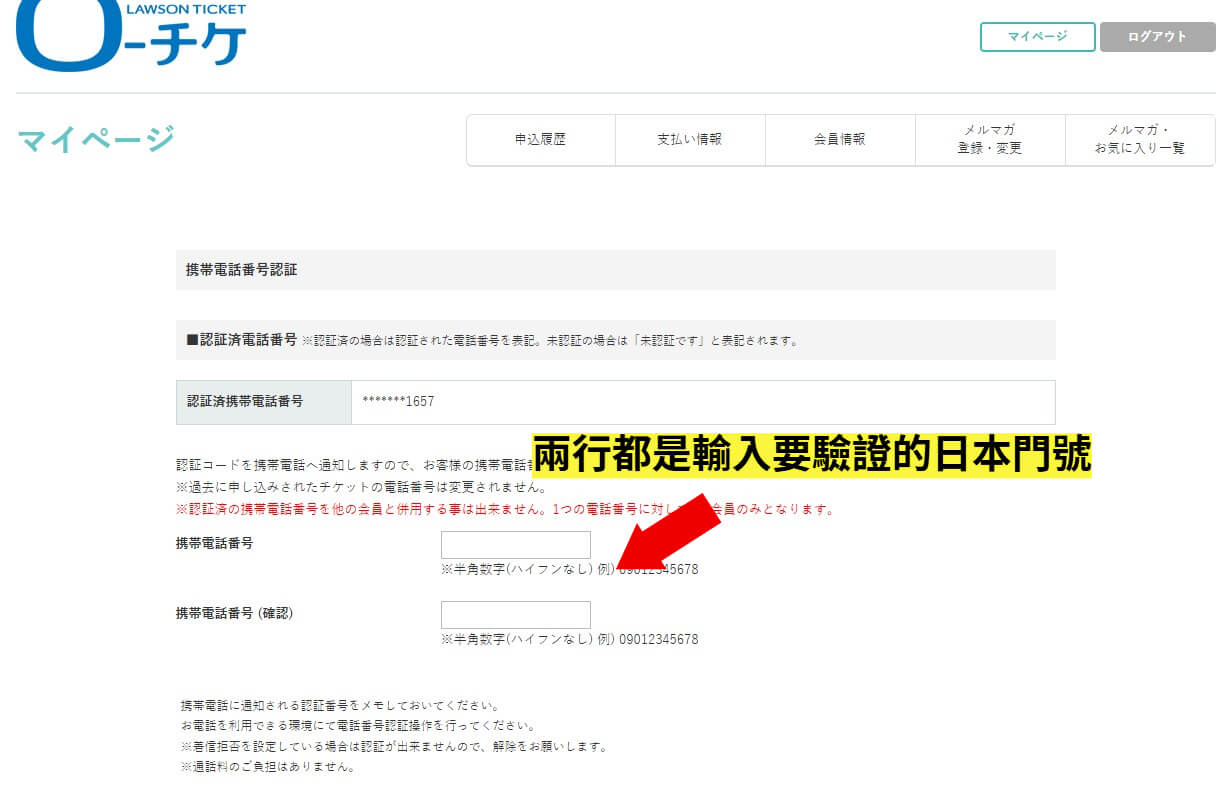1218x794 pixels.
Task: Click the large マイページ page heading
Action: click(x=96, y=139)
